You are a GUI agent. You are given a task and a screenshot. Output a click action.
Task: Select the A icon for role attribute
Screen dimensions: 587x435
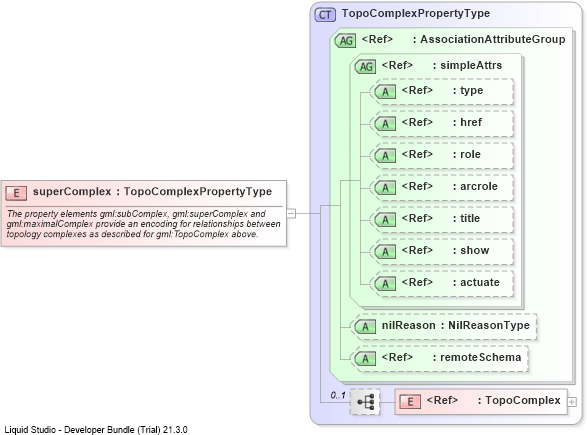point(385,156)
